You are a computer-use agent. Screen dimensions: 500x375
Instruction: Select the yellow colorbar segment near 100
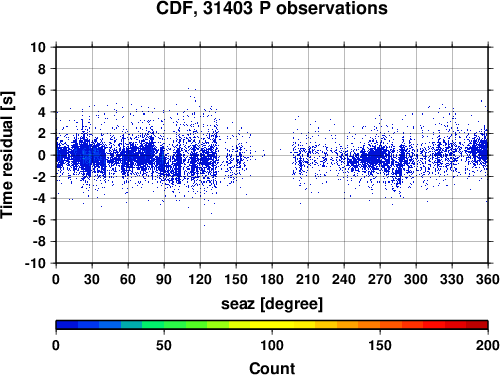[x=272, y=325]
